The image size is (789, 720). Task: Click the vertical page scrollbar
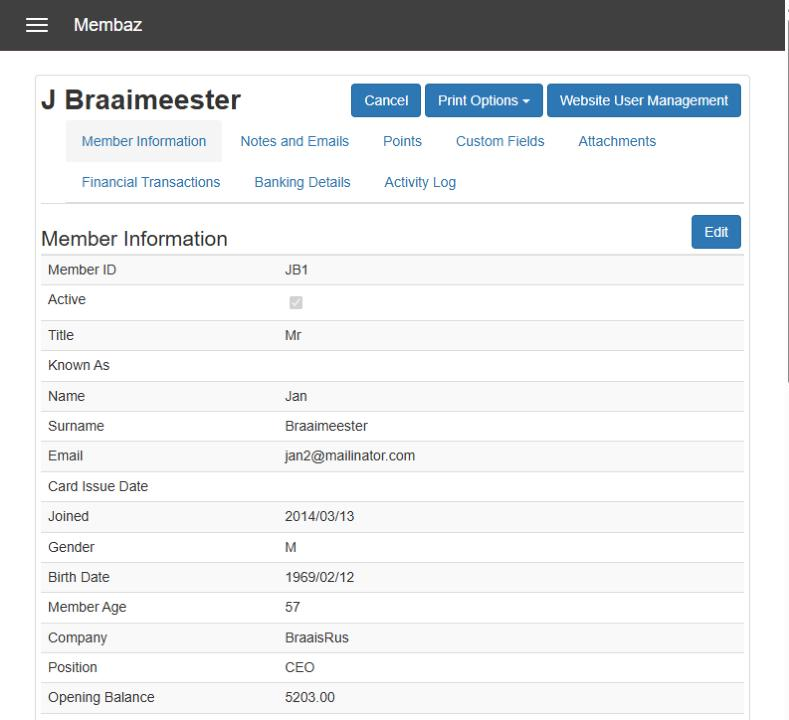click(x=787, y=201)
